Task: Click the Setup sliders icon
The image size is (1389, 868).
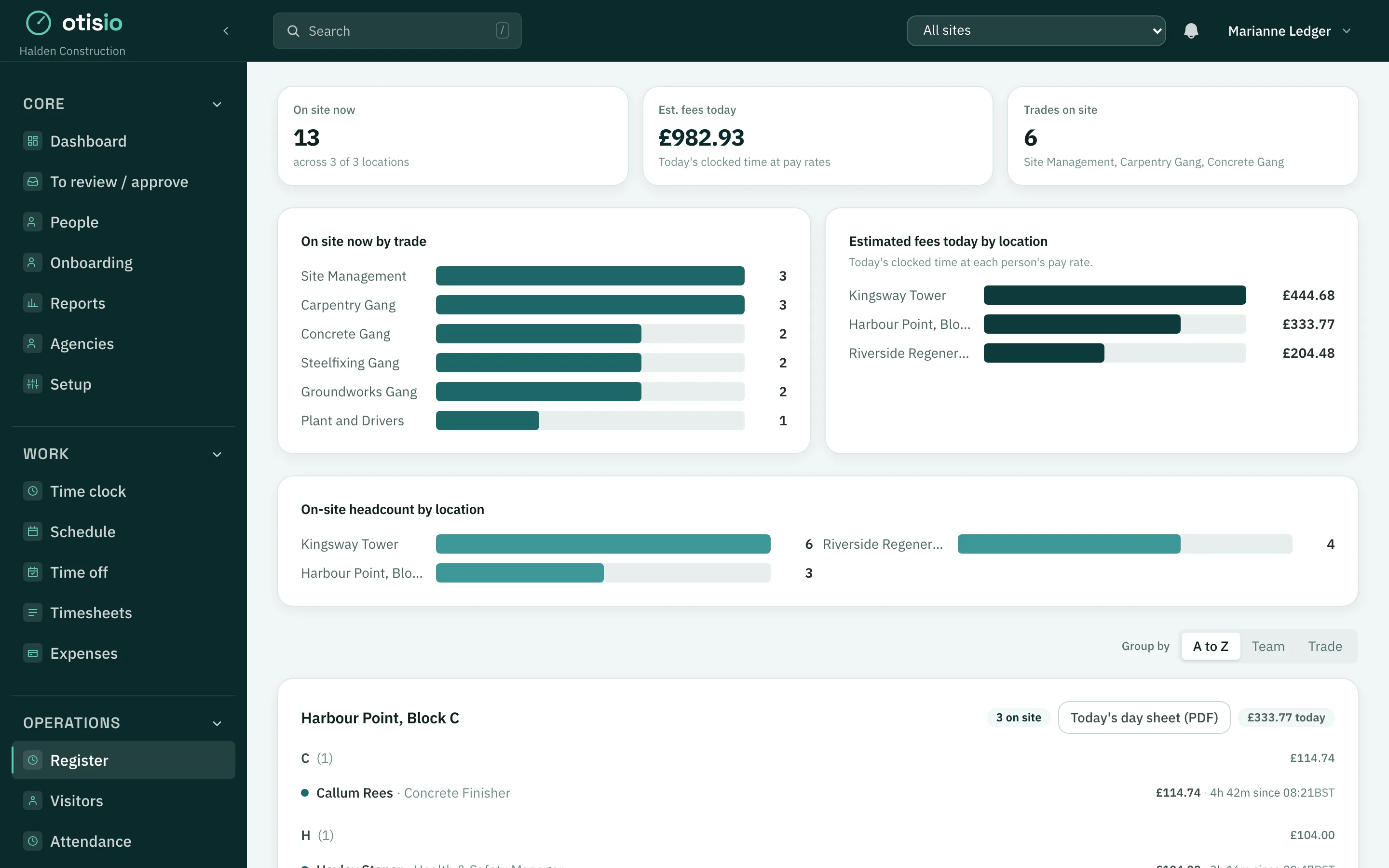Action: pos(33,383)
